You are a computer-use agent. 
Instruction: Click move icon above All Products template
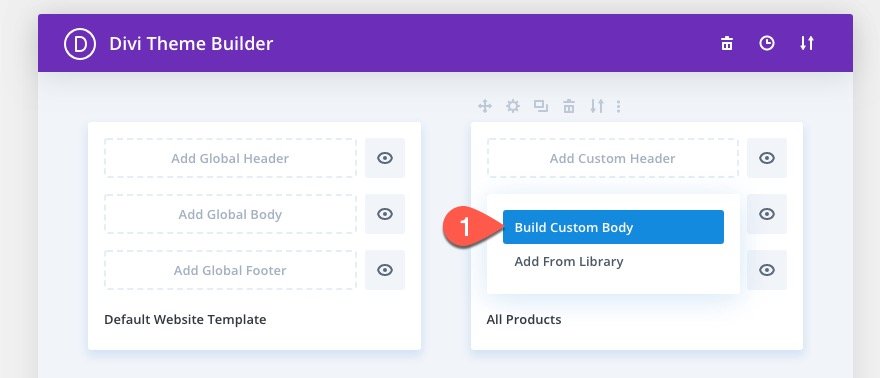tap(485, 105)
